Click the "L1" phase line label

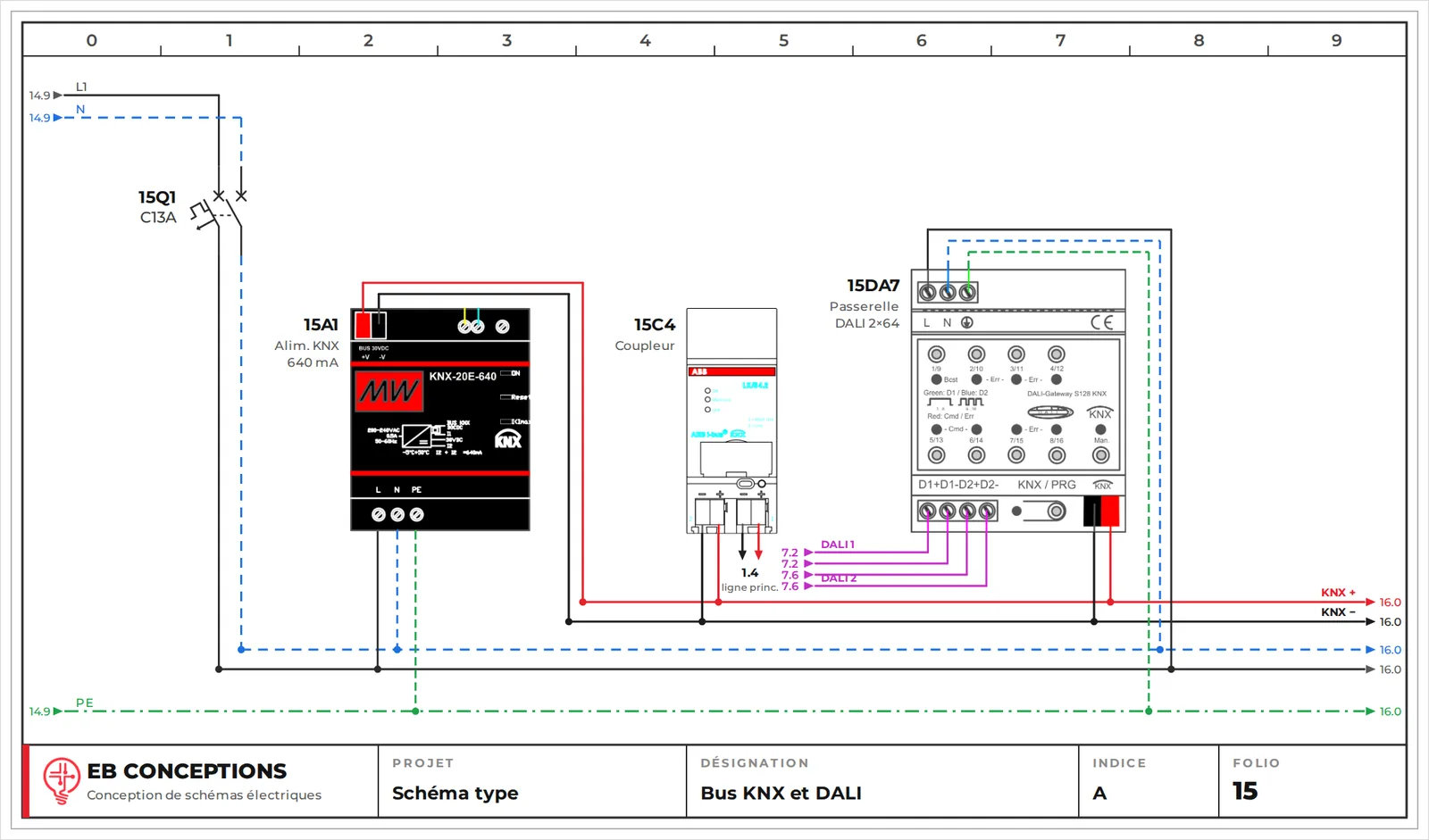point(81,87)
